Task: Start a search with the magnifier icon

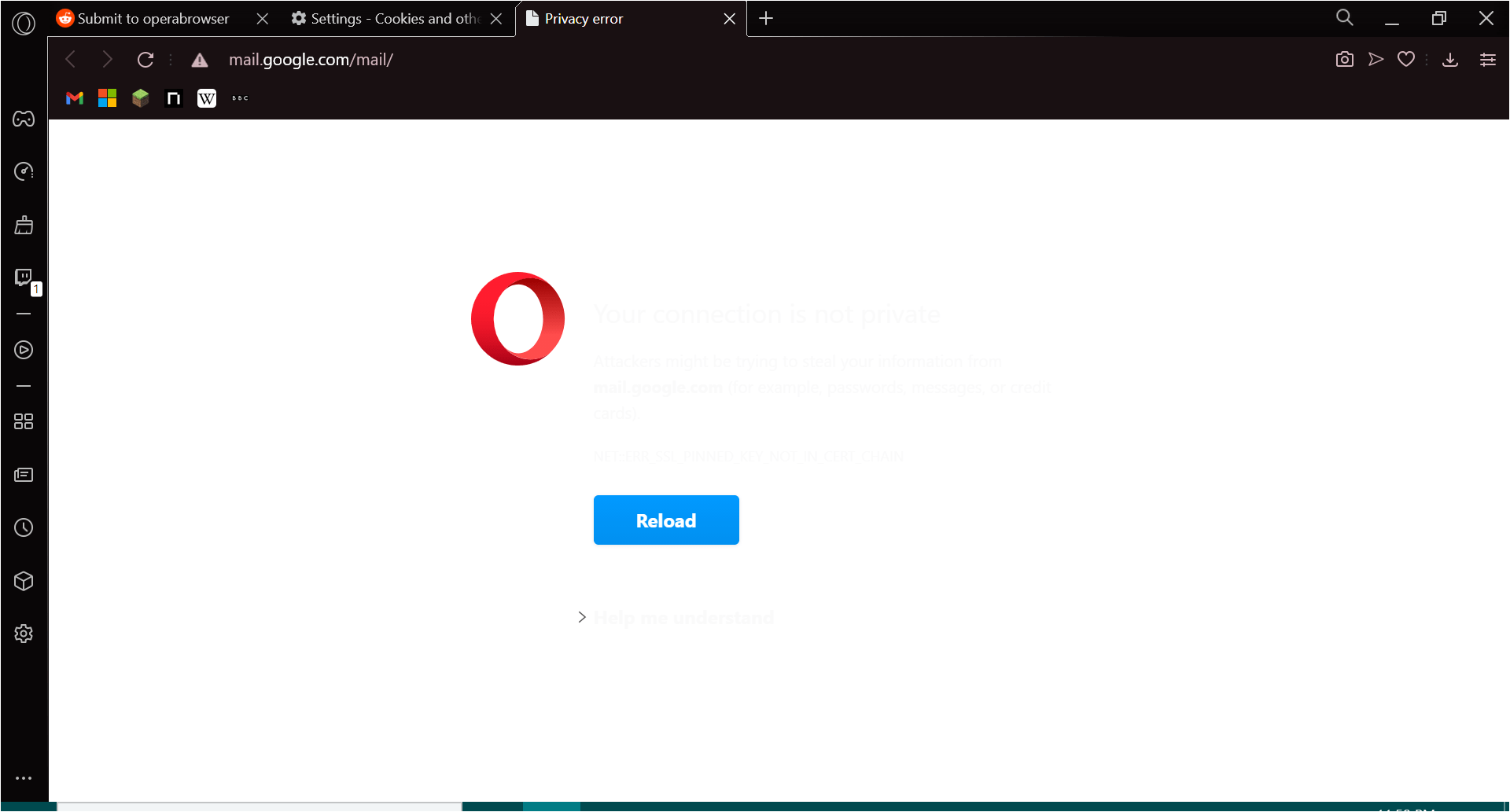Action: coord(1343,17)
